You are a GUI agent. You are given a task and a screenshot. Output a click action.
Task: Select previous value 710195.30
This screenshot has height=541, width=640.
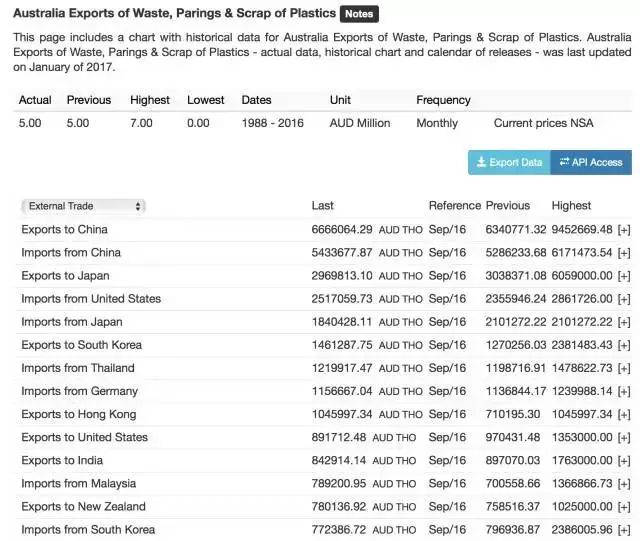(x=513, y=414)
